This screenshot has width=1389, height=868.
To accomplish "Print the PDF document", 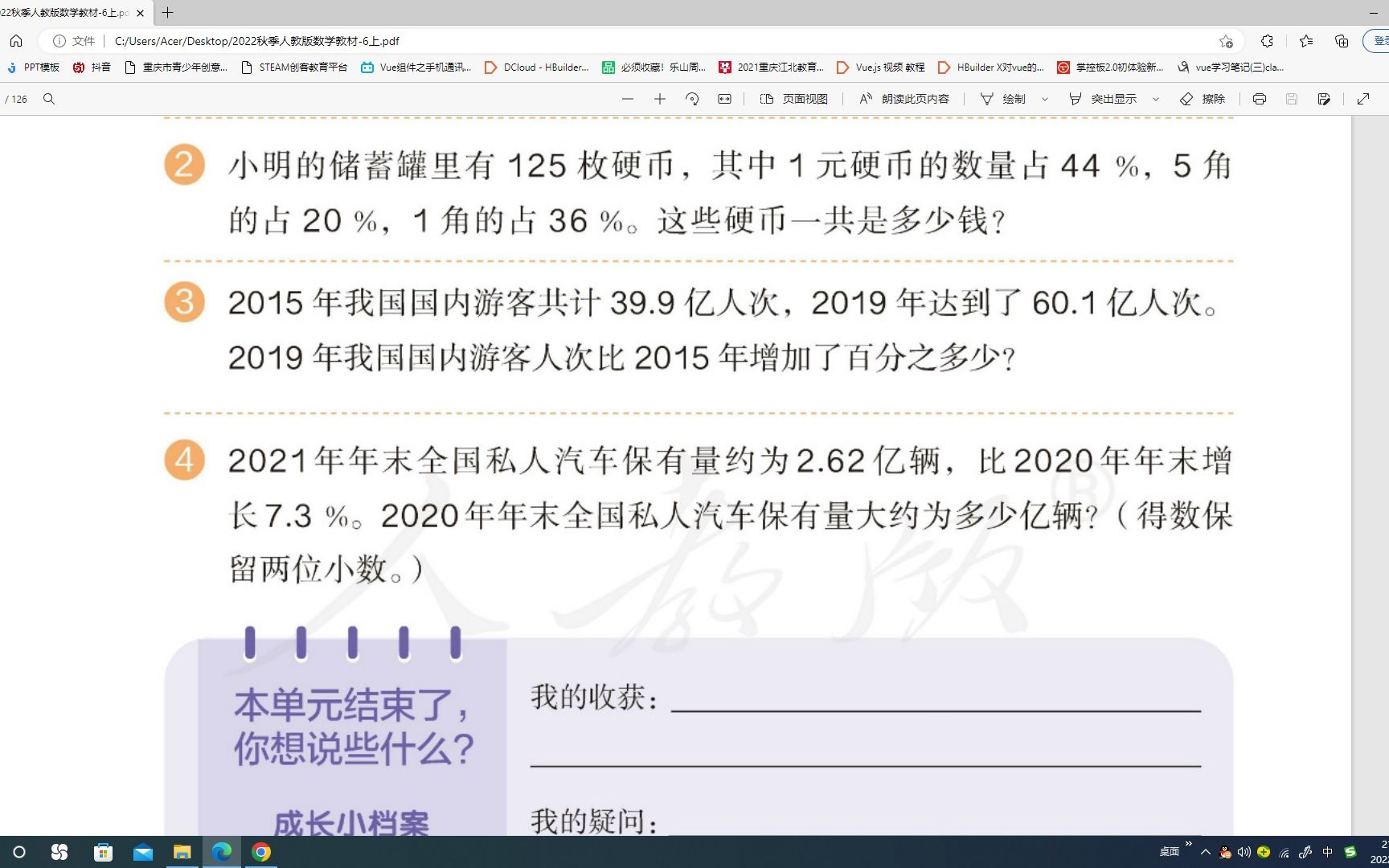I will (1260, 99).
